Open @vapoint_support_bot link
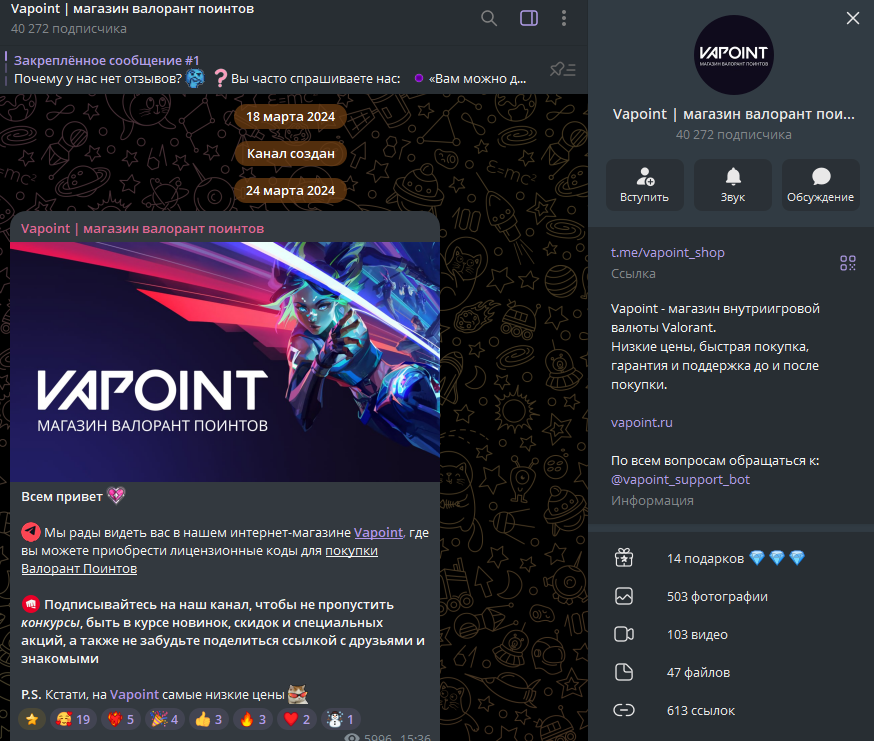Viewport: 874px width, 741px height. [x=680, y=480]
